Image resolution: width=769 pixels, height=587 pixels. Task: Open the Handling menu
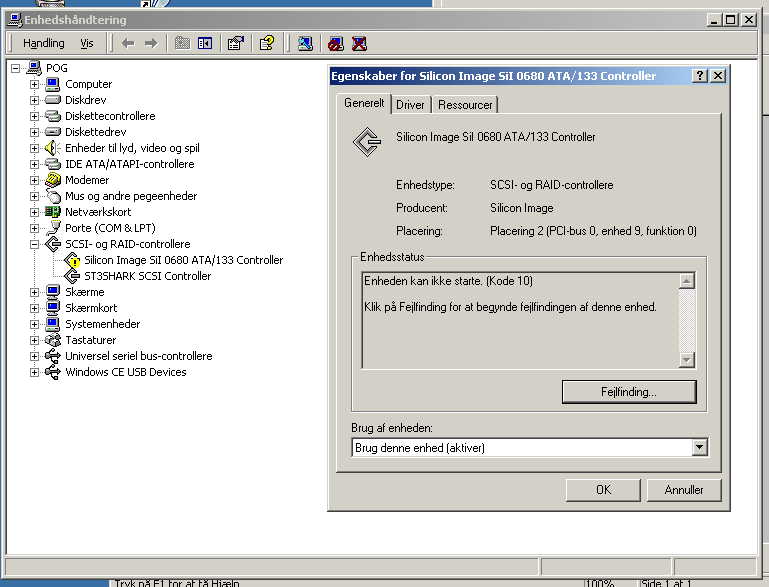pos(43,43)
